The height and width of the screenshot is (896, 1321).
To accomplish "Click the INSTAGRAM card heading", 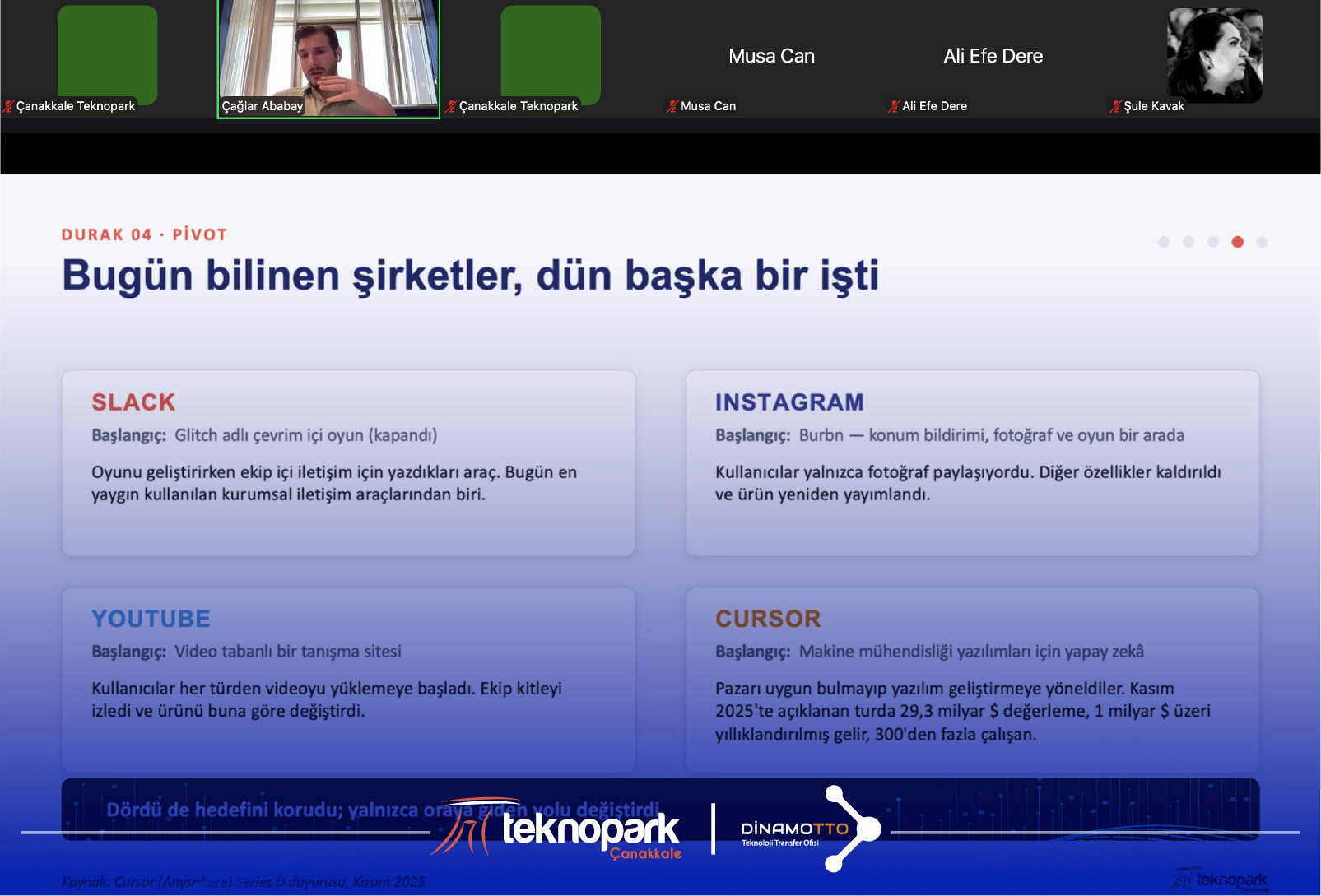I will tap(789, 402).
